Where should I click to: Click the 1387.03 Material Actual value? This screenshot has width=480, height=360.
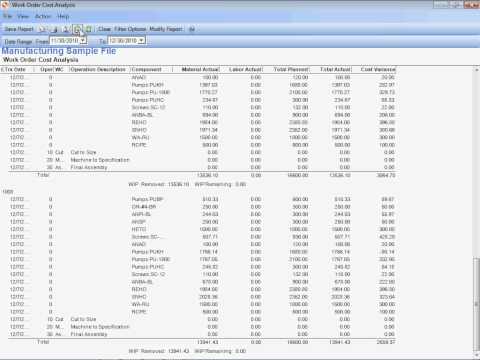point(209,85)
